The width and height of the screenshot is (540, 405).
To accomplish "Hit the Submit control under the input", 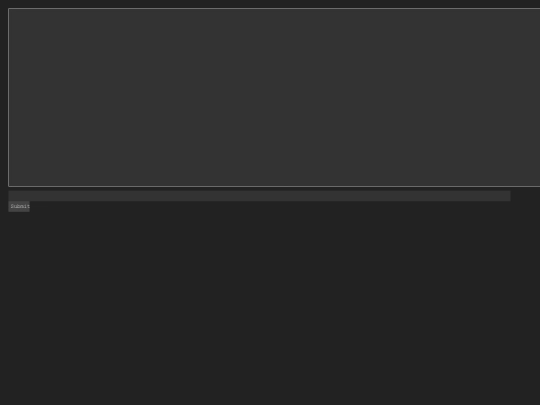I will pos(19,206).
